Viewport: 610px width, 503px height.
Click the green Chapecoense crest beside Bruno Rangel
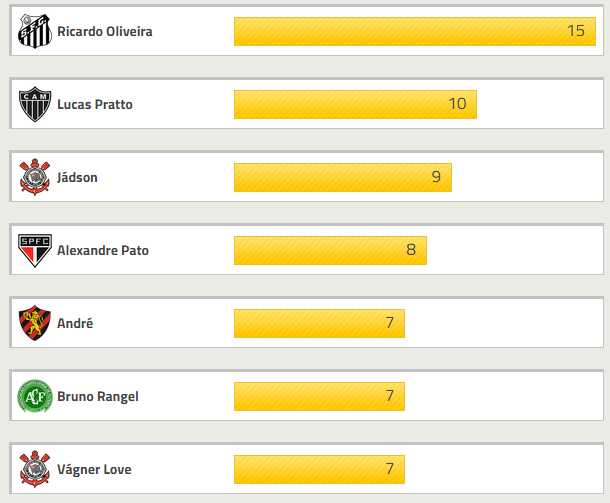point(35,397)
